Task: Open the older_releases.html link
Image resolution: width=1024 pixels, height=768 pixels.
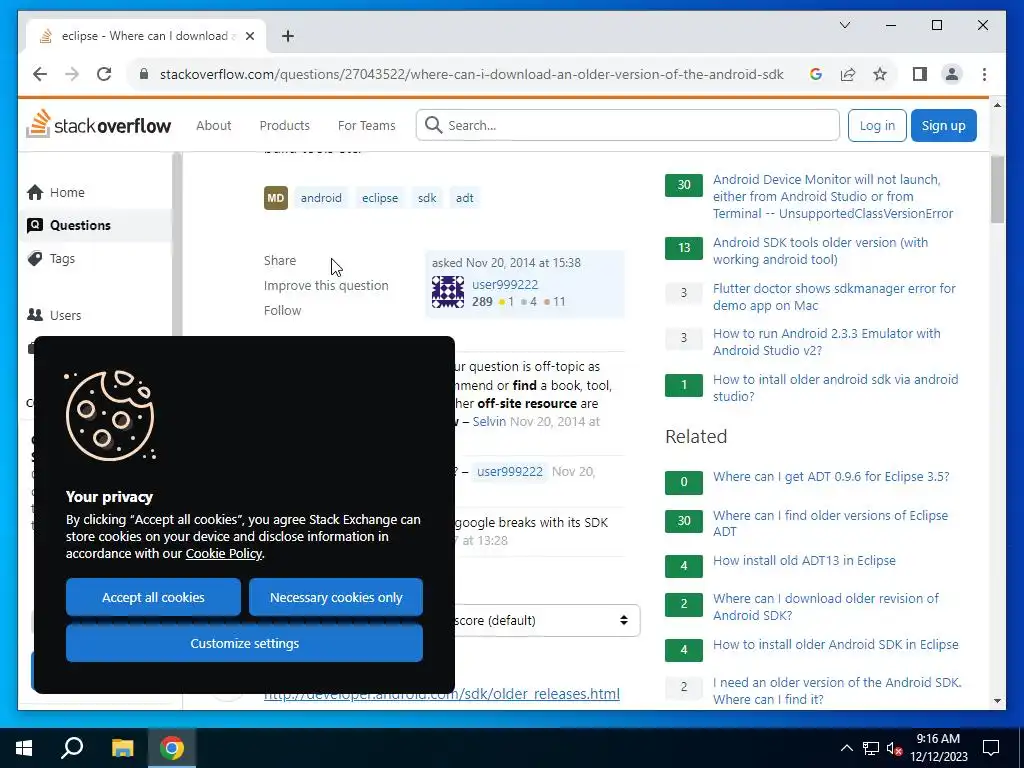Action: coord(441,694)
